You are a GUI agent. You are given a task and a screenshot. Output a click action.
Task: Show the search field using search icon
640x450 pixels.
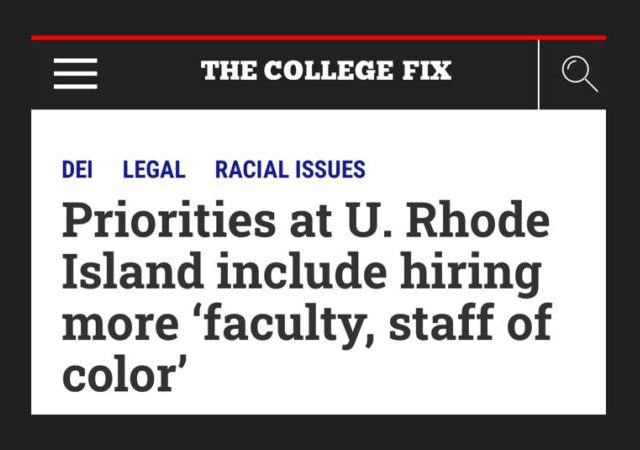tap(580, 74)
